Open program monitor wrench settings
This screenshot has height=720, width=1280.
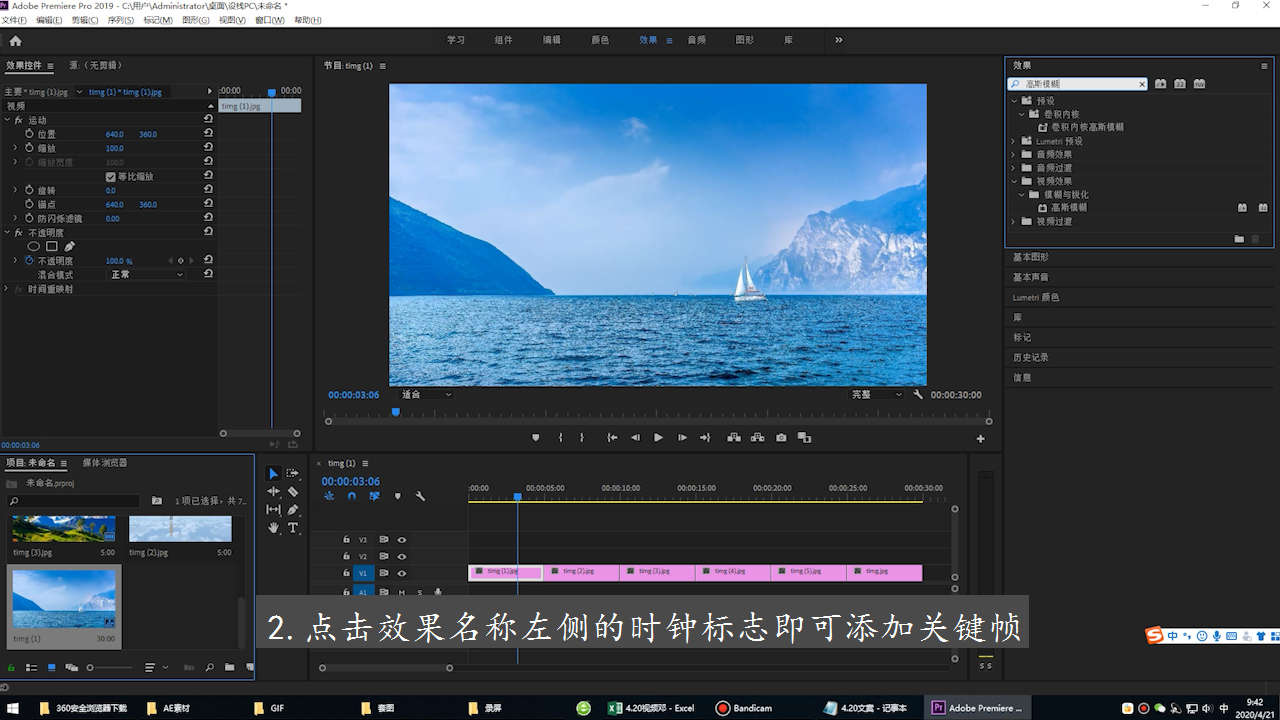(x=918, y=394)
